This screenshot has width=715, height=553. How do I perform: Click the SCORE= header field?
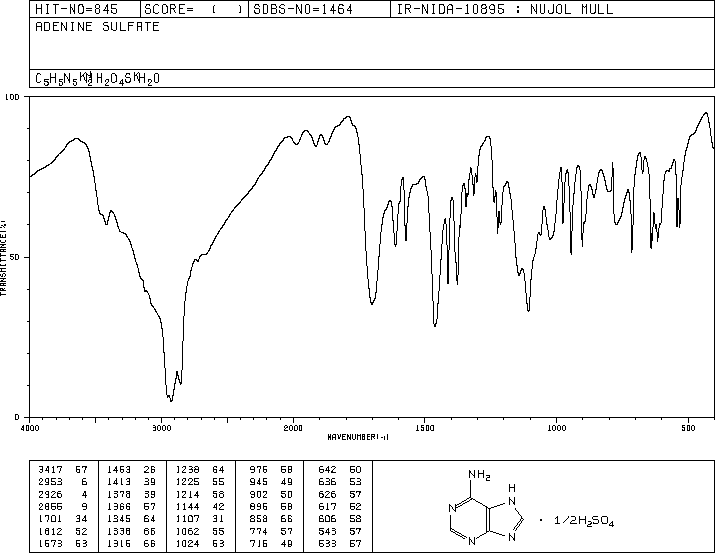click(193, 9)
